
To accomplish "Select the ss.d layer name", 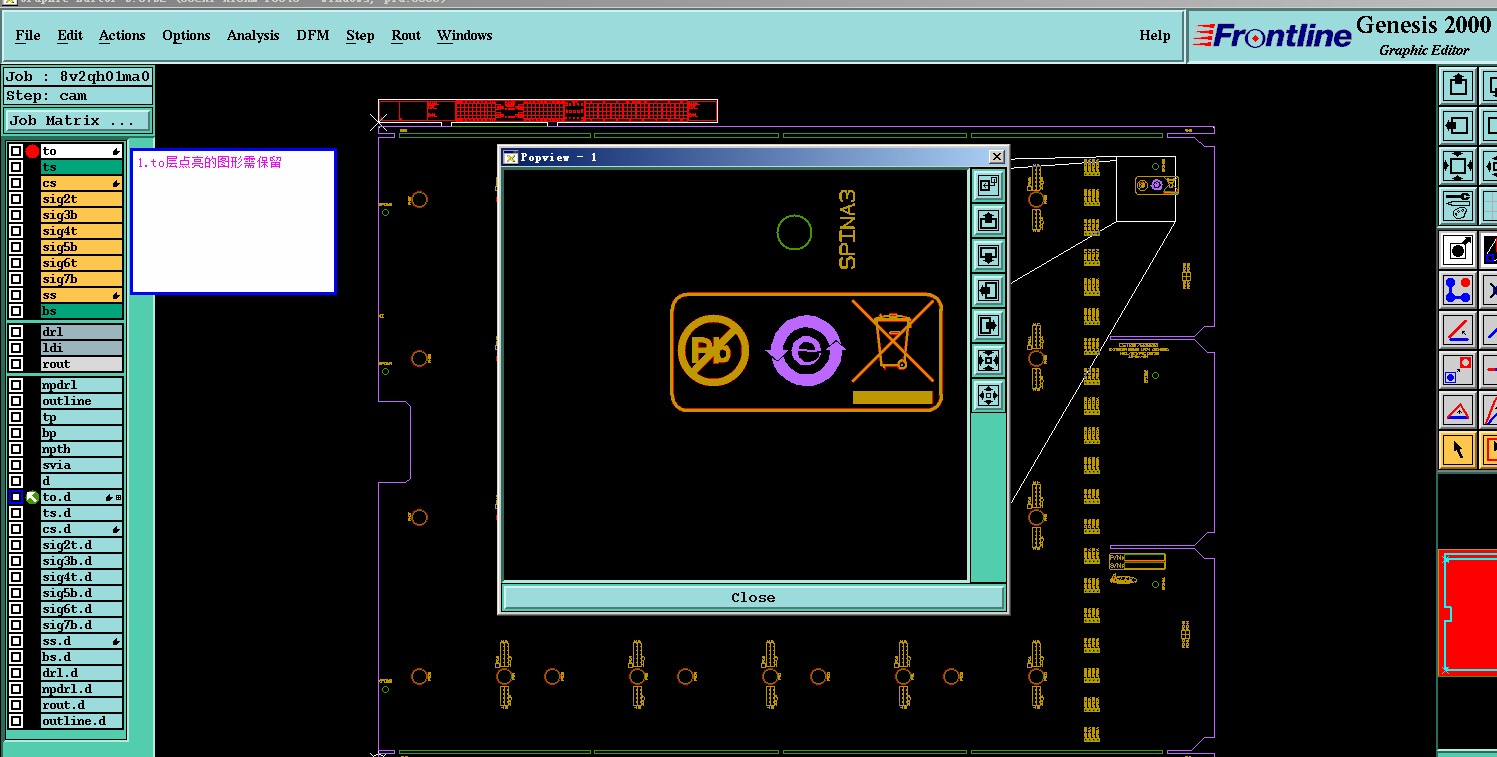I will click(81, 641).
